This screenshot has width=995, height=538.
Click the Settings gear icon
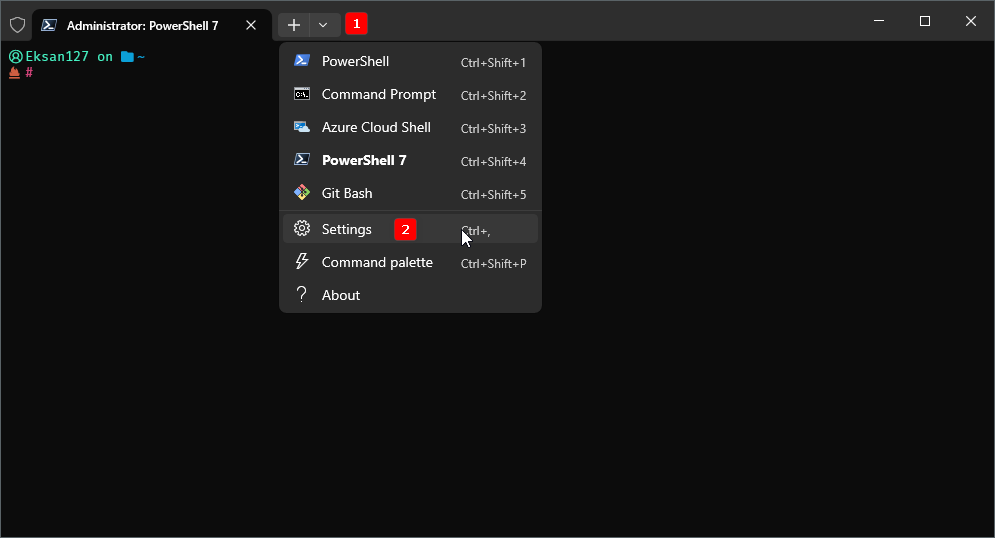click(x=301, y=229)
